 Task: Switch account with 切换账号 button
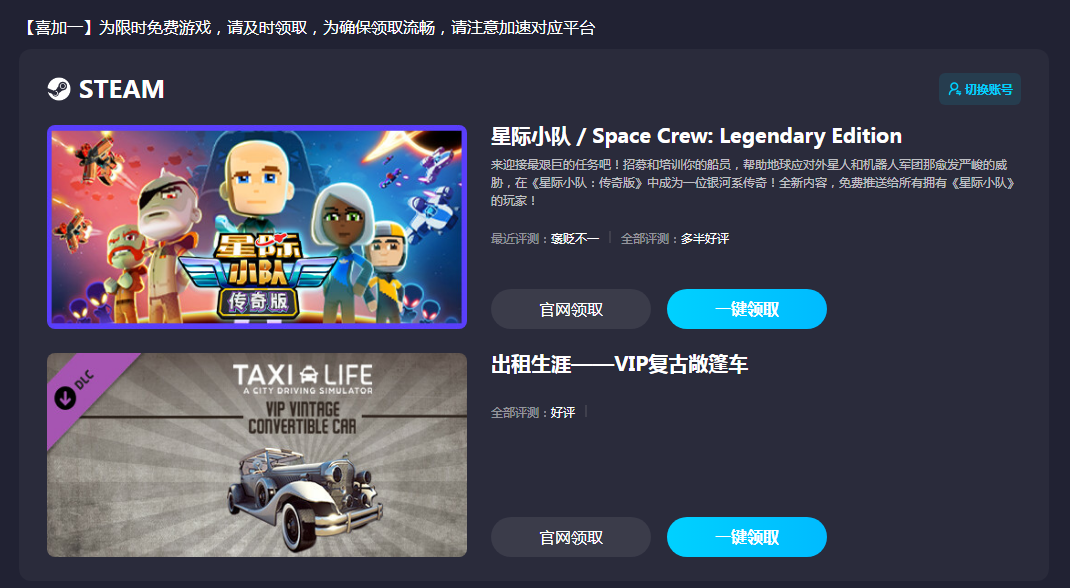(979, 89)
